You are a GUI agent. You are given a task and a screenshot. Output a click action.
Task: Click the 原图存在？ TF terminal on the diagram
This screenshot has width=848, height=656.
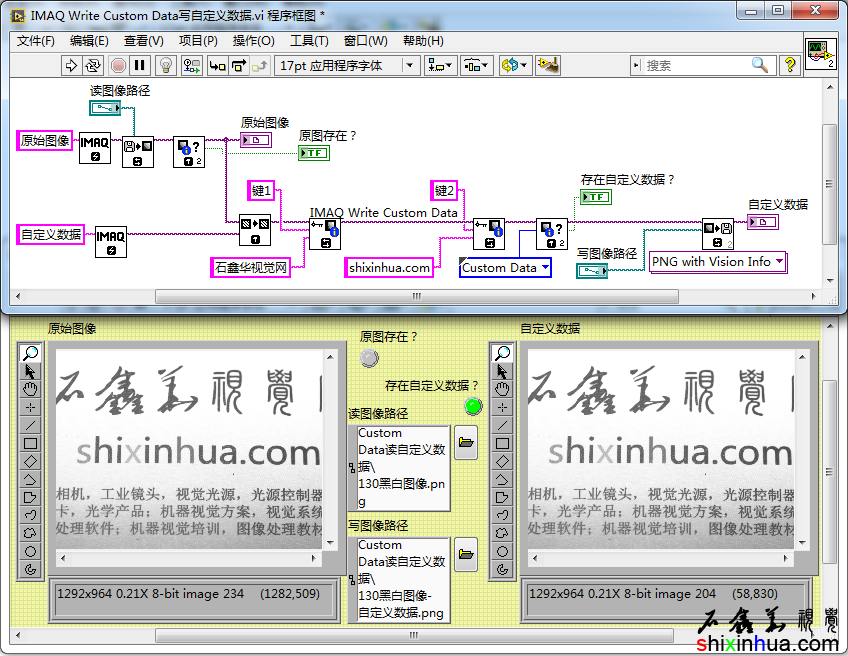pos(314,153)
